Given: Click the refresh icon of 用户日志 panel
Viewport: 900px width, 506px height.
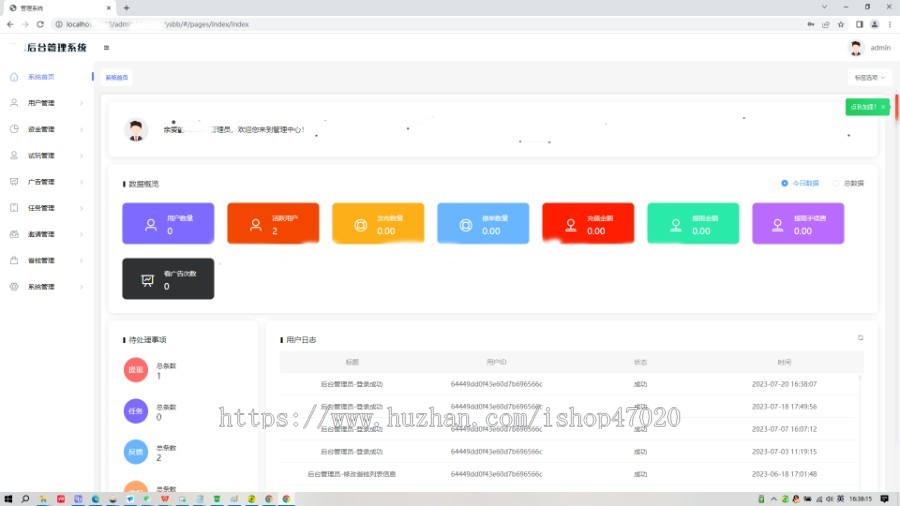Looking at the screenshot, I should [860, 338].
